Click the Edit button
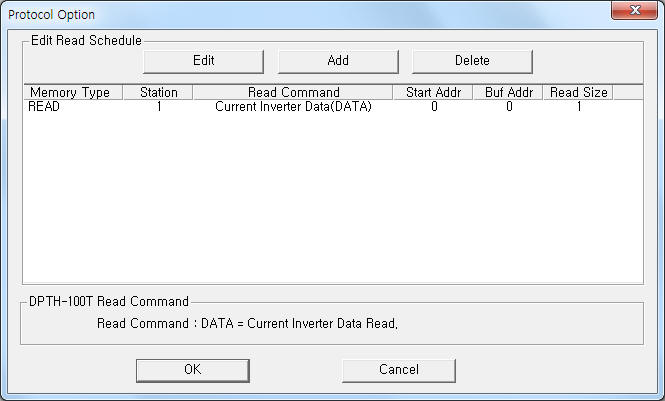The width and height of the screenshot is (665, 401). point(203,61)
